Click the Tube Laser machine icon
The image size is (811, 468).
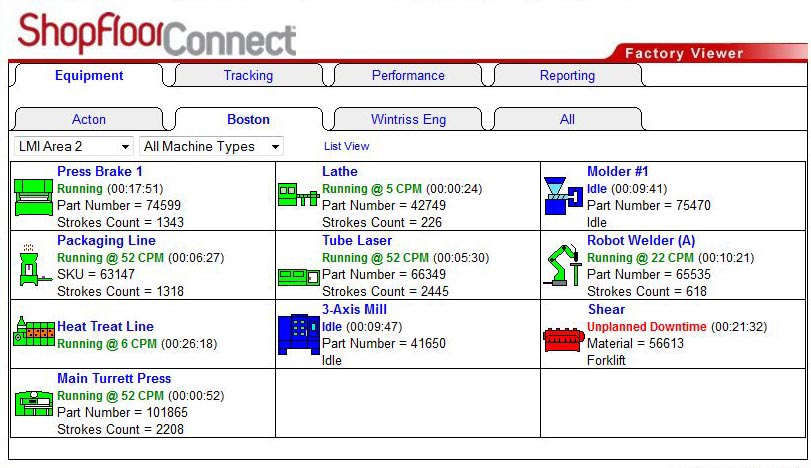[298, 277]
